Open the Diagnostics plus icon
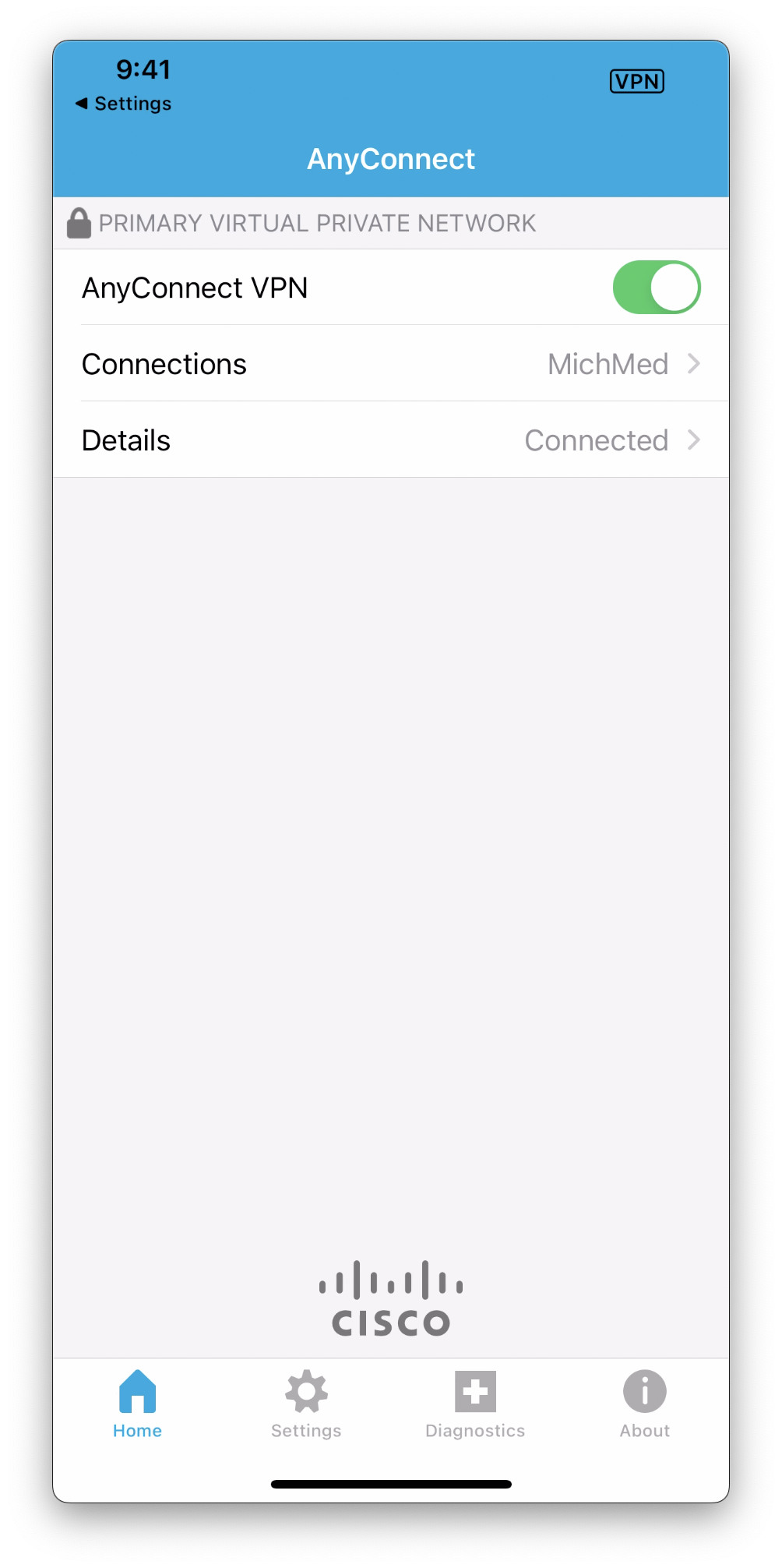The image size is (782, 1568). pos(475,1391)
